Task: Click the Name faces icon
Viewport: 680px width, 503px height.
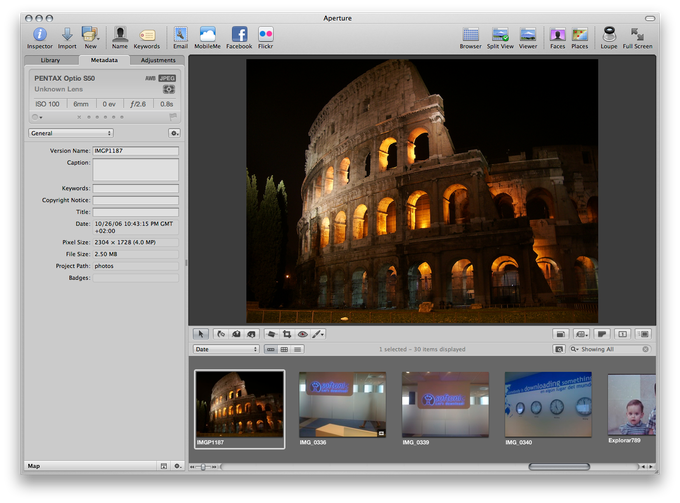Action: point(120,35)
